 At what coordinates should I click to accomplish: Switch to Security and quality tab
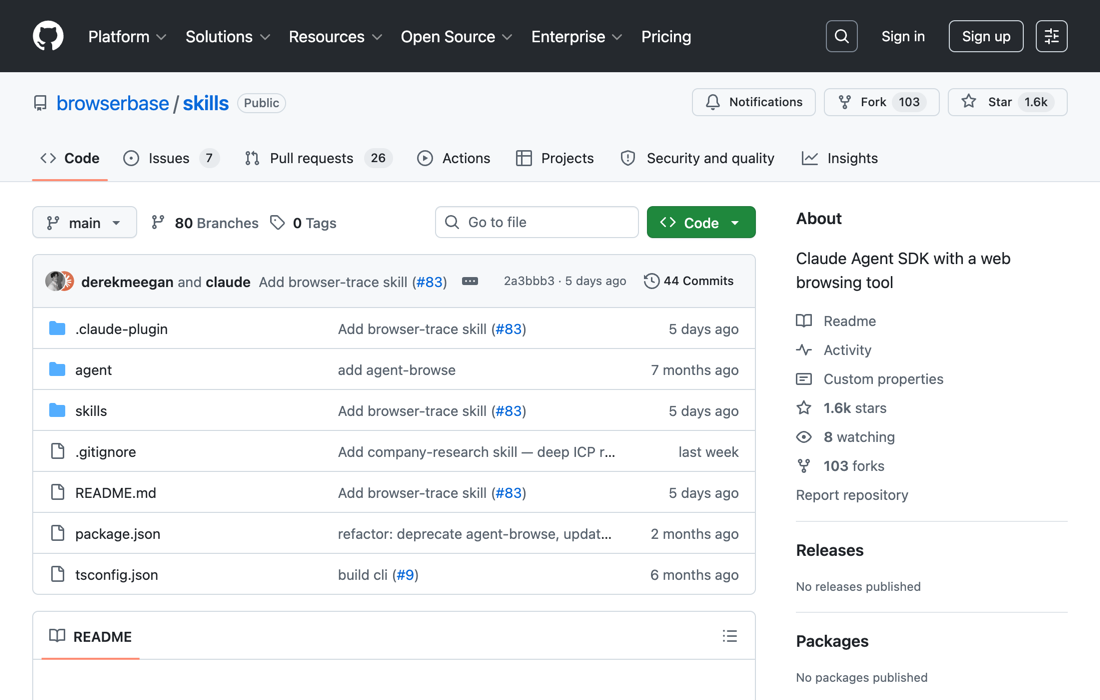pyautogui.click(x=698, y=159)
